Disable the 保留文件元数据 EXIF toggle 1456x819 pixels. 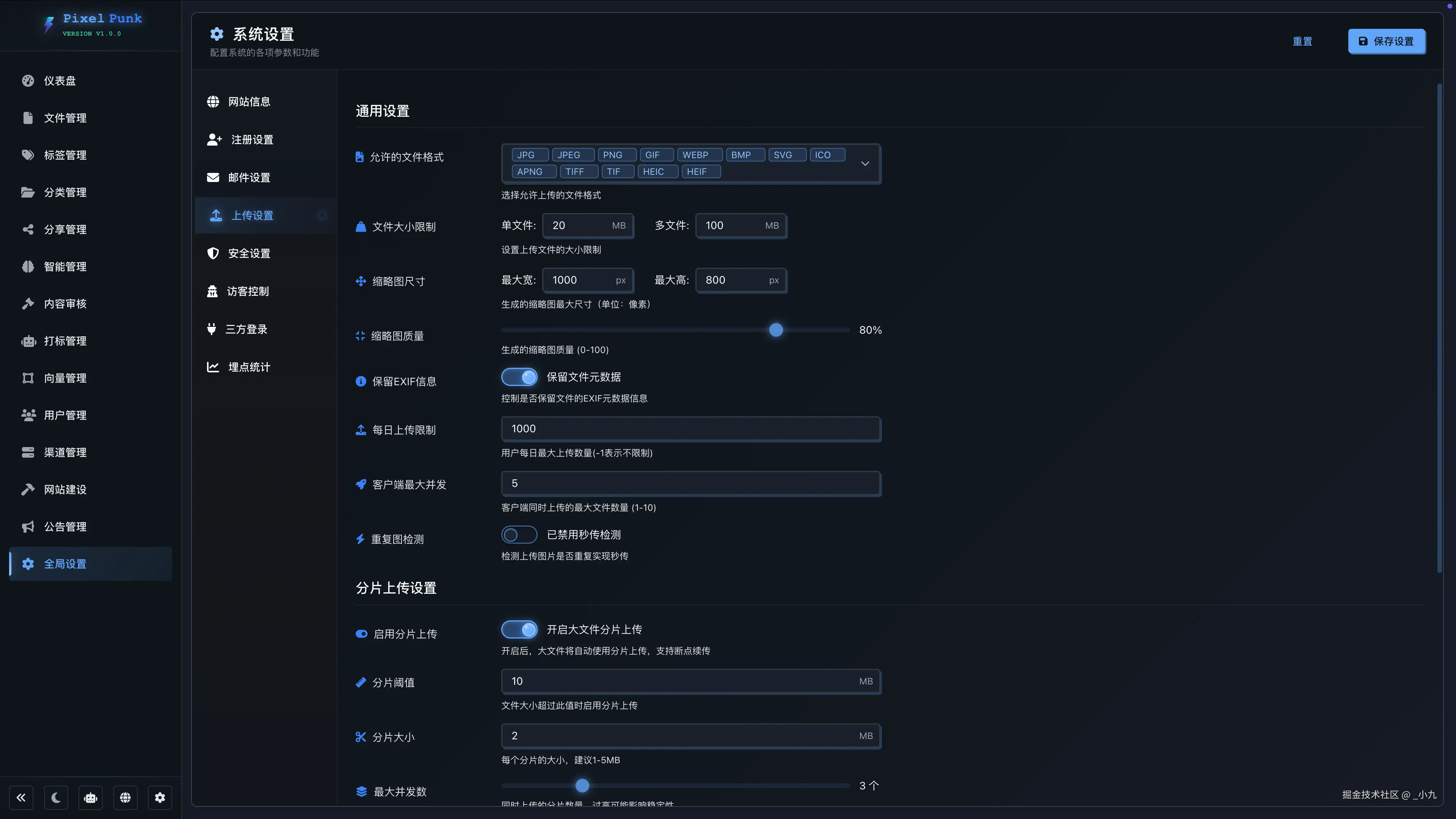click(x=519, y=377)
